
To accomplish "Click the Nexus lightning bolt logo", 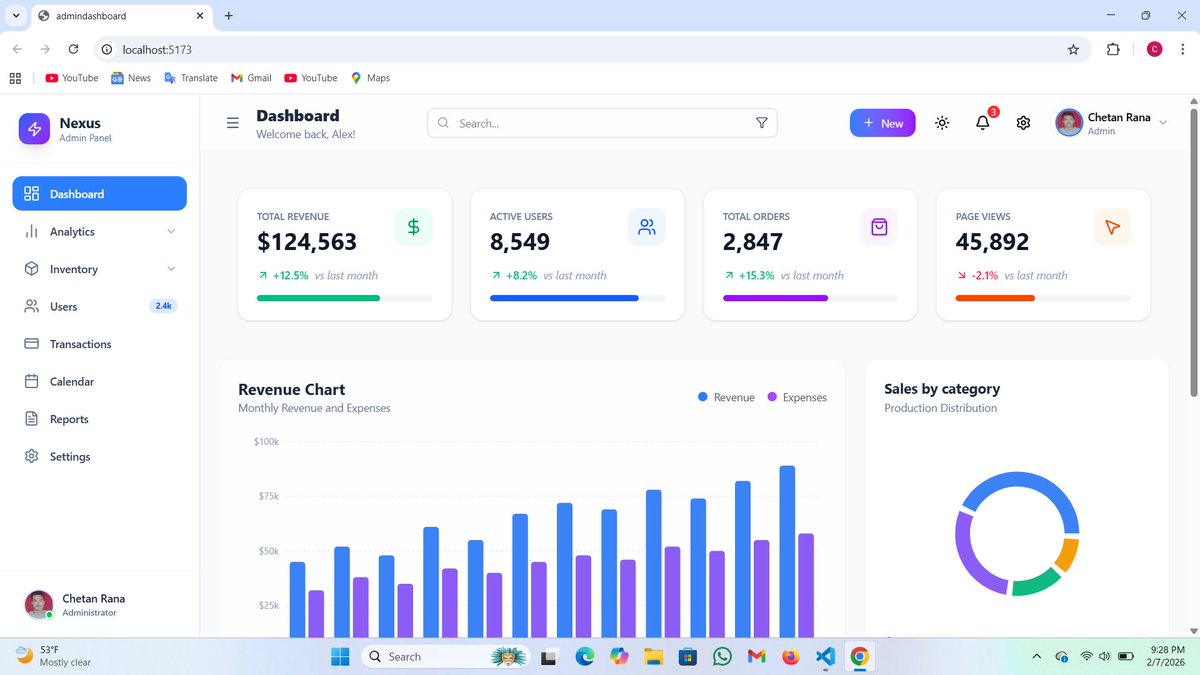I will pos(34,129).
